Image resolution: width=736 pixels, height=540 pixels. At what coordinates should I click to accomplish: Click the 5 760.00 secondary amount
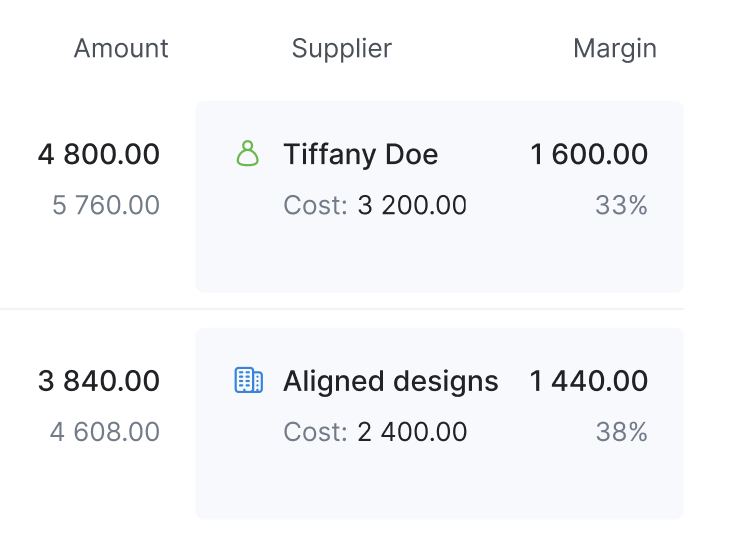[106, 206]
